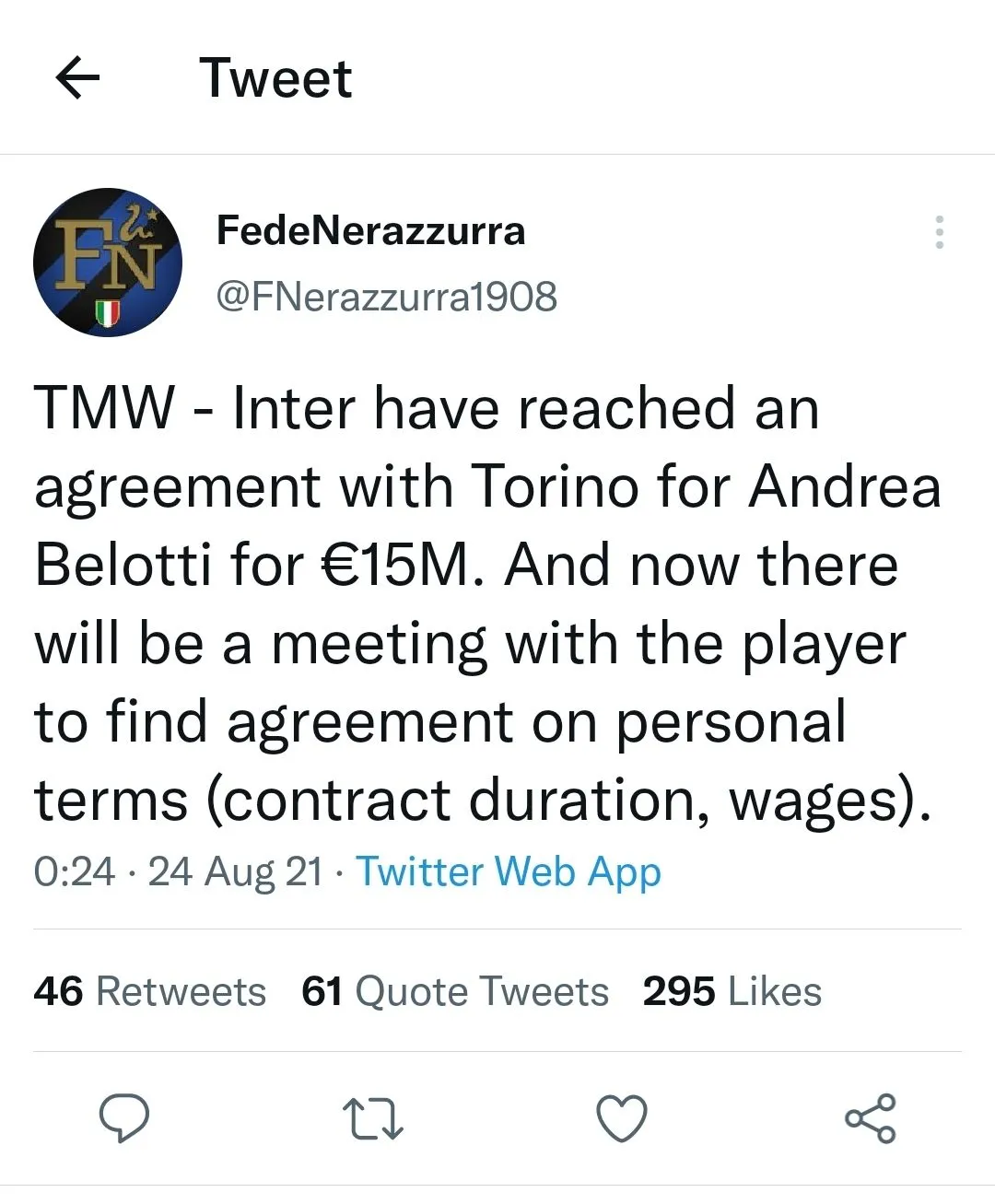
Task: Like the tweet with the heart icon
Action: [x=622, y=1118]
